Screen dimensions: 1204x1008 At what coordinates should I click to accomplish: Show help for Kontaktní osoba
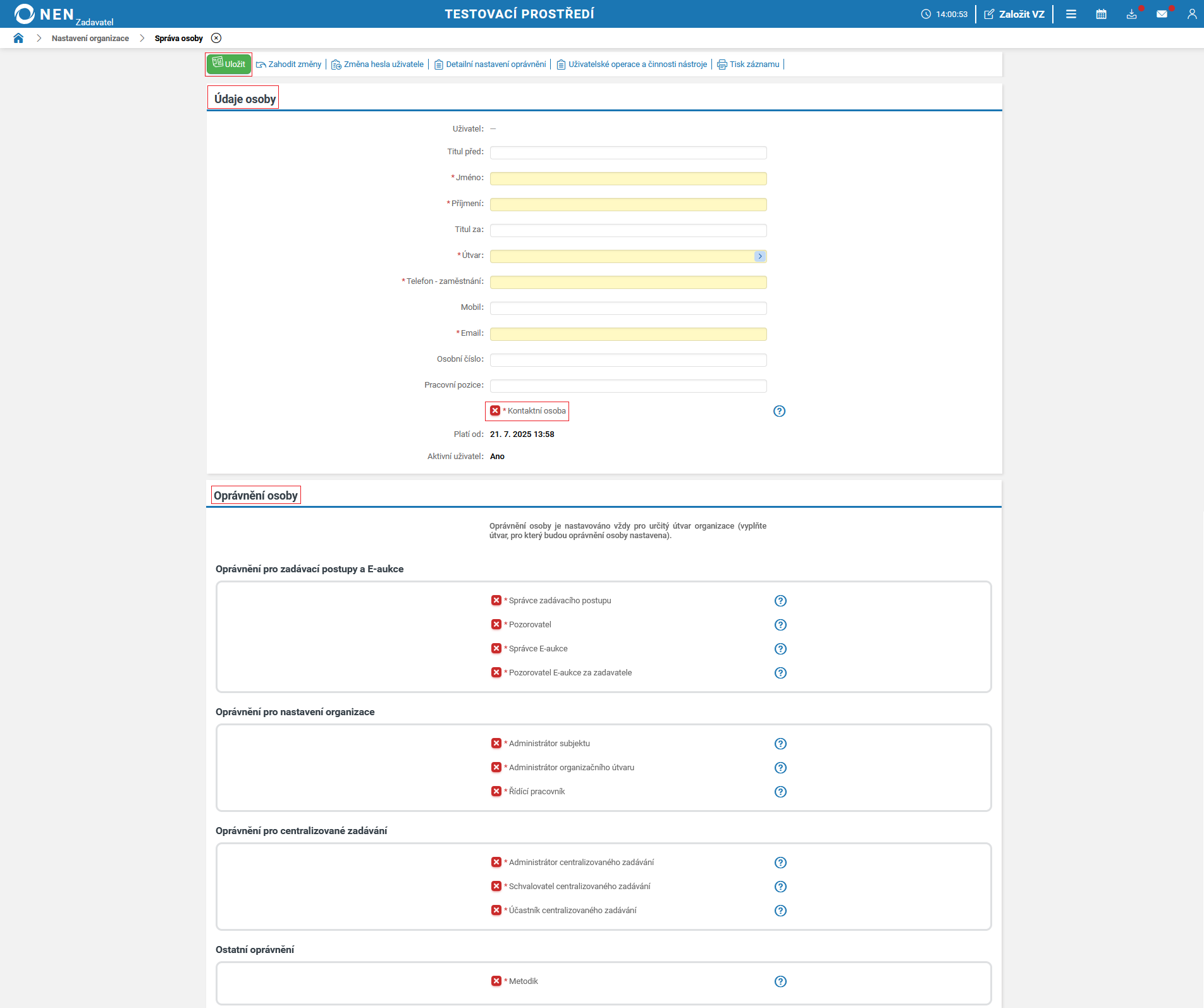click(779, 411)
